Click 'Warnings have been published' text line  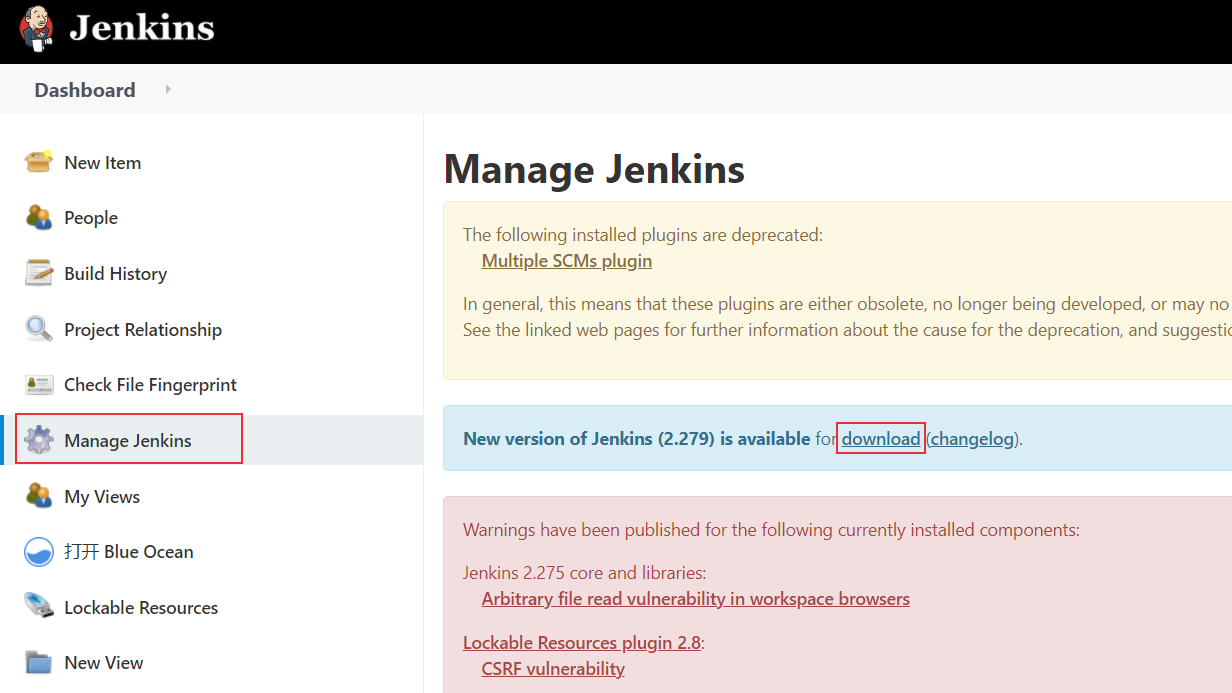771,530
